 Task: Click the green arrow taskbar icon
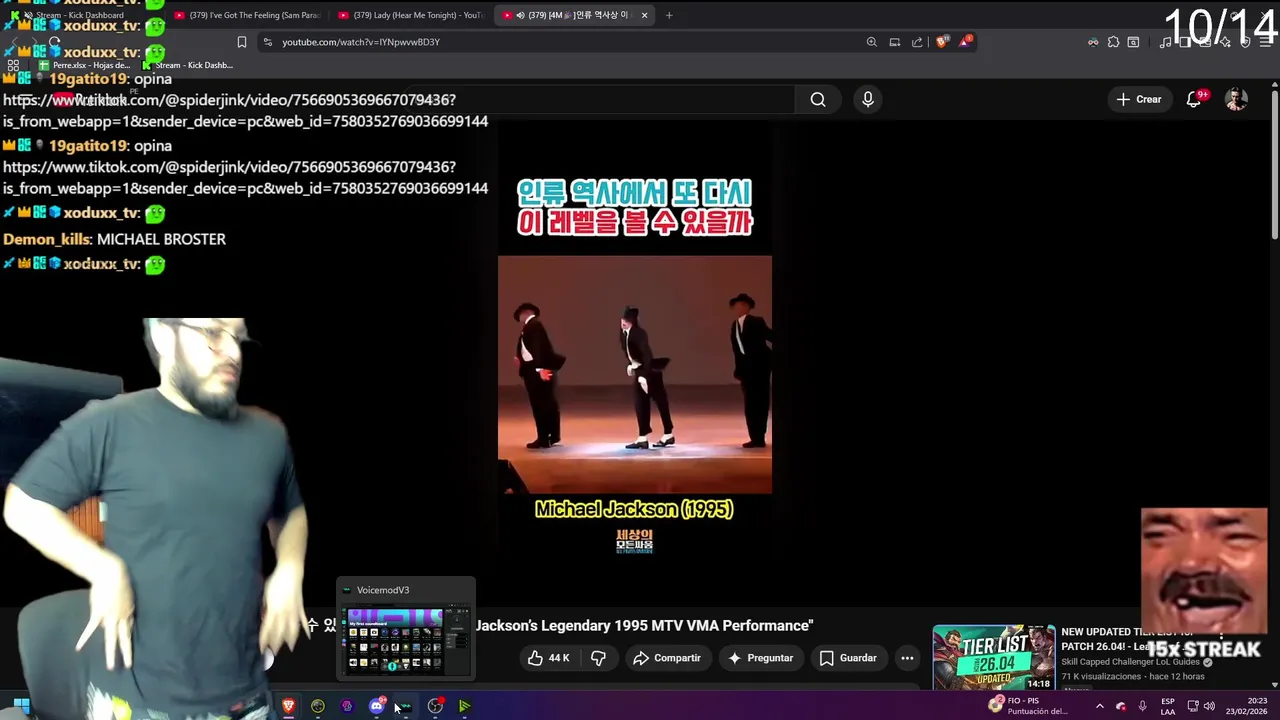464,706
